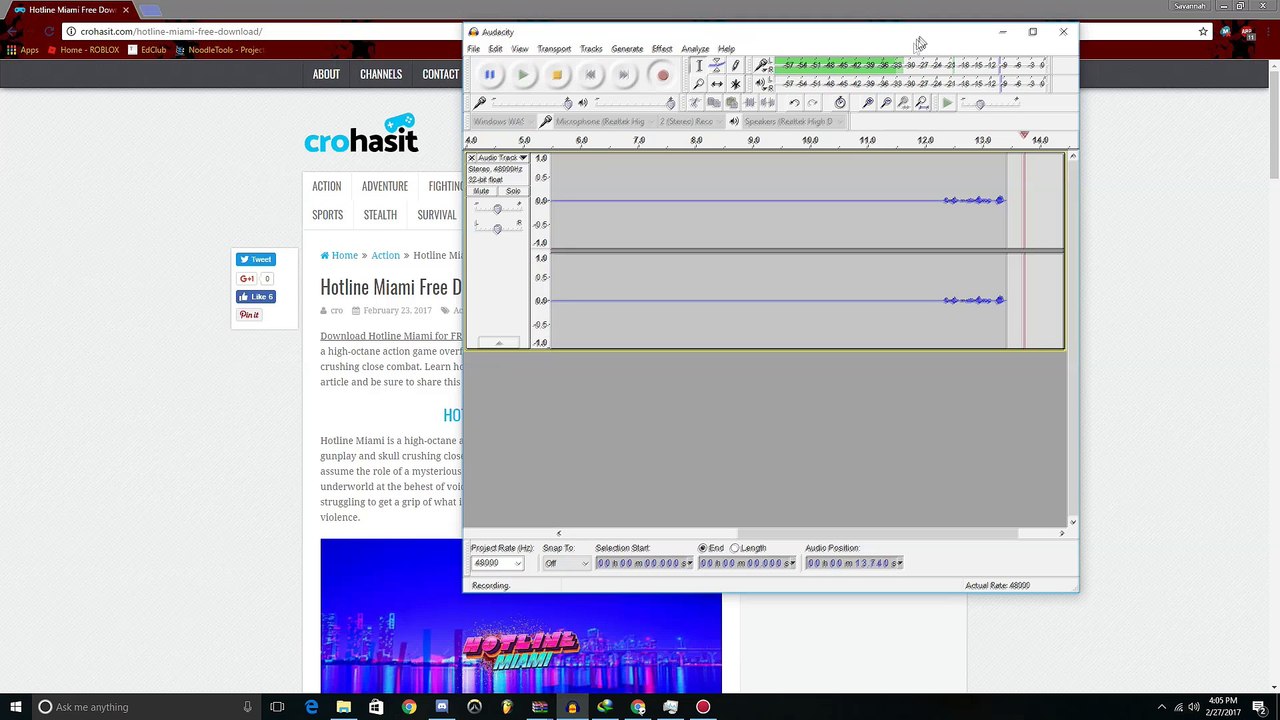The width and height of the screenshot is (1280, 720).
Task: Select the End radio button
Action: 703,548
